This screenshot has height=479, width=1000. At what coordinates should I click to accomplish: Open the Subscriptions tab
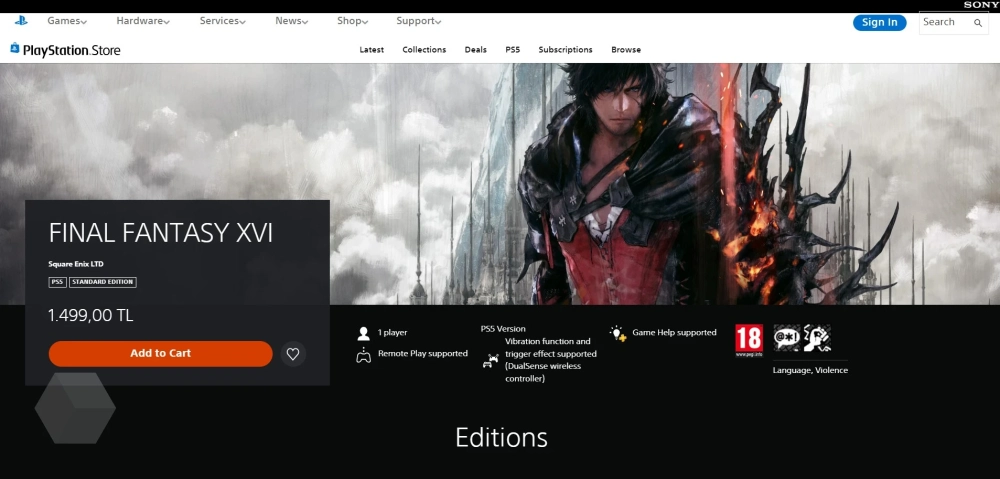coord(565,50)
